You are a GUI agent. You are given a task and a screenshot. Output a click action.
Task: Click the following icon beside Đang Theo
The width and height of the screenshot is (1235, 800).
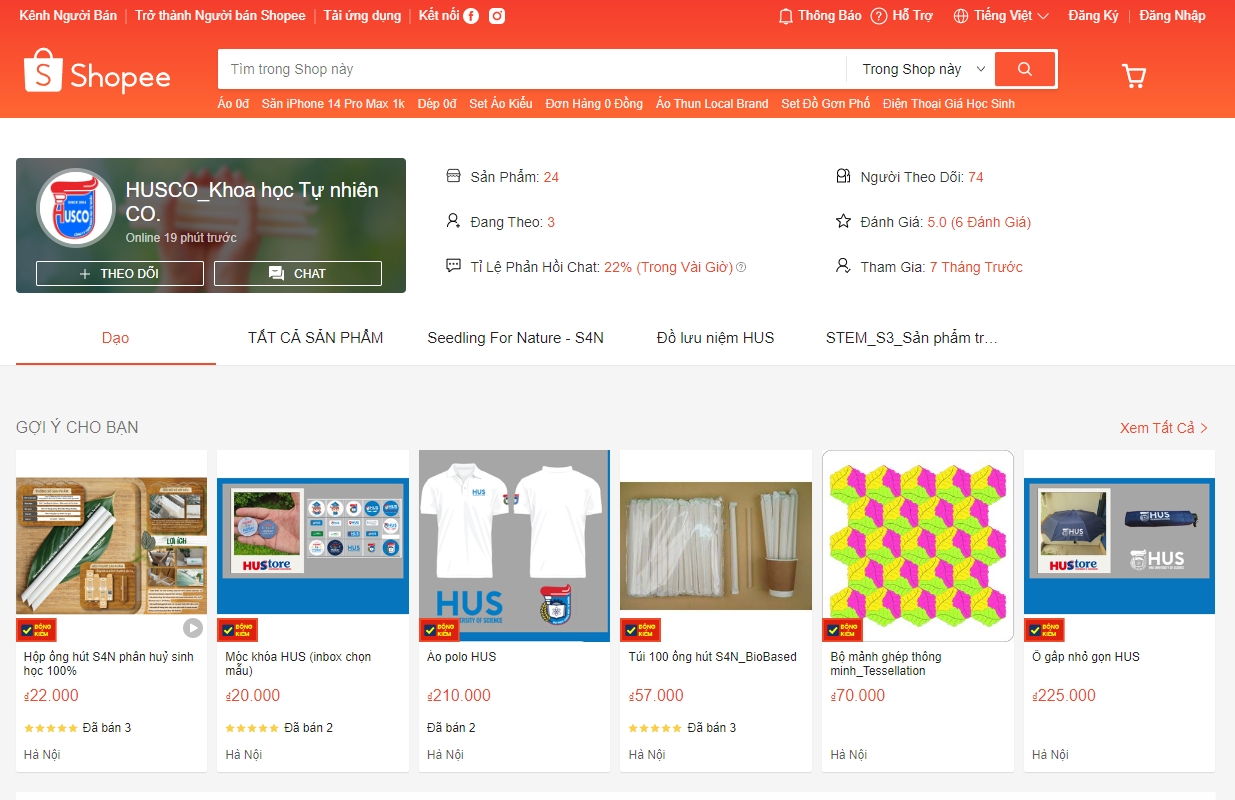(453, 222)
